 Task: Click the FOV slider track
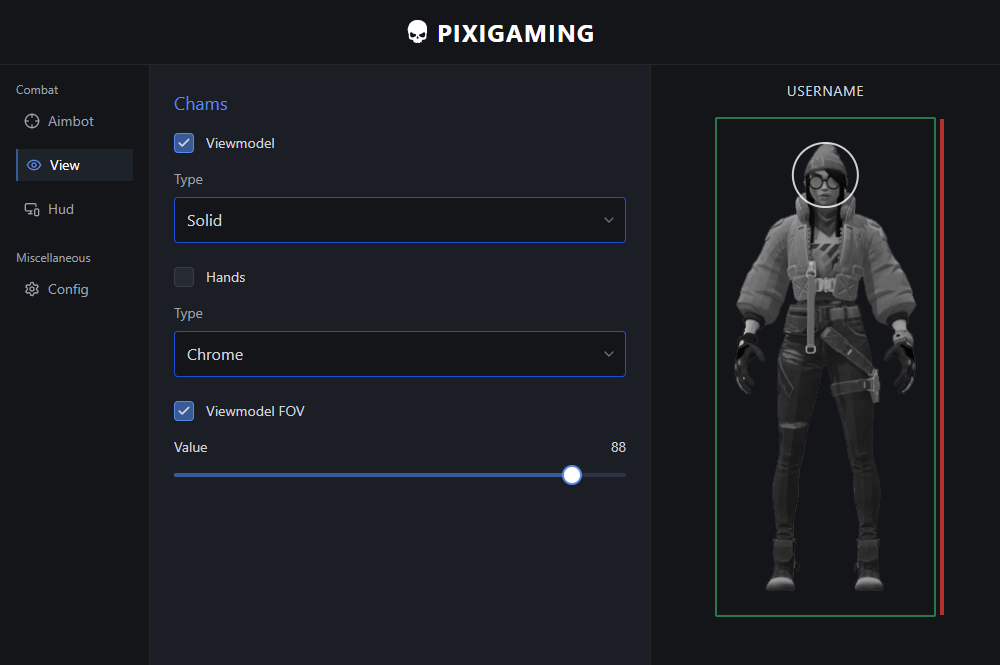(x=400, y=475)
